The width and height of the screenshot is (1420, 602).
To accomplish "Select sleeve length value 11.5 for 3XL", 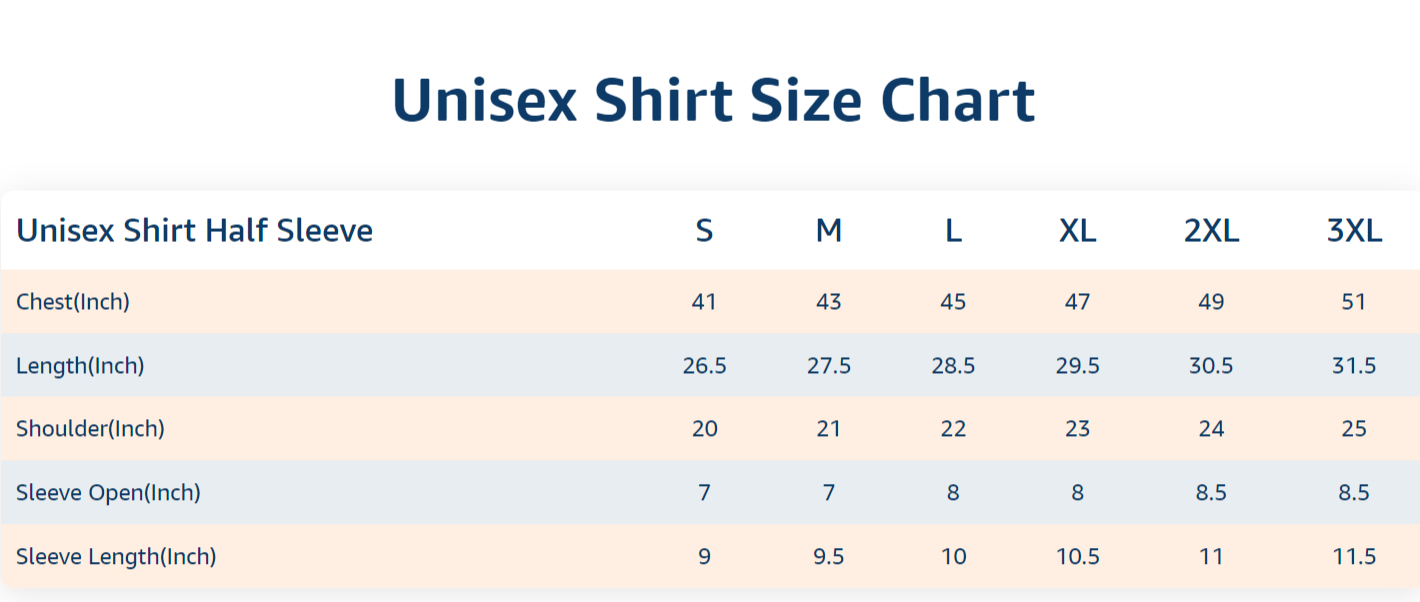I will (1354, 556).
